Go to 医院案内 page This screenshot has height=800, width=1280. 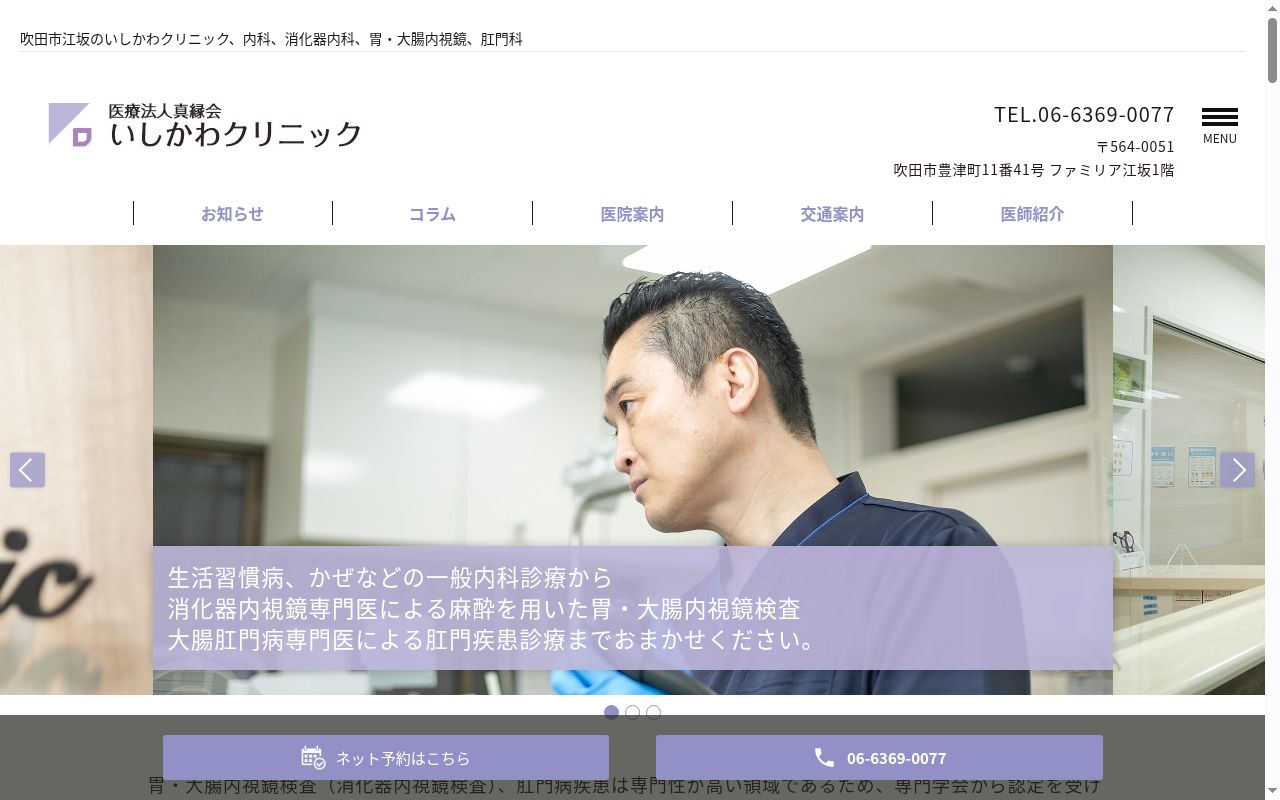[632, 214]
